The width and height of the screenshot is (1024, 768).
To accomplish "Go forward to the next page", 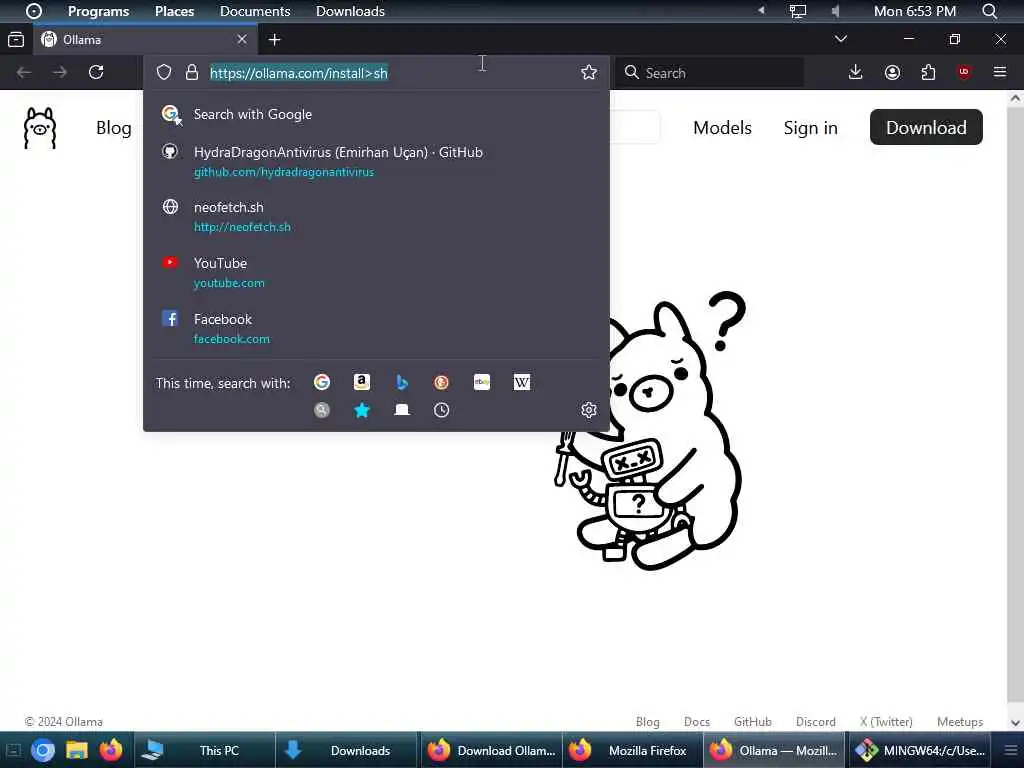I will point(60,72).
